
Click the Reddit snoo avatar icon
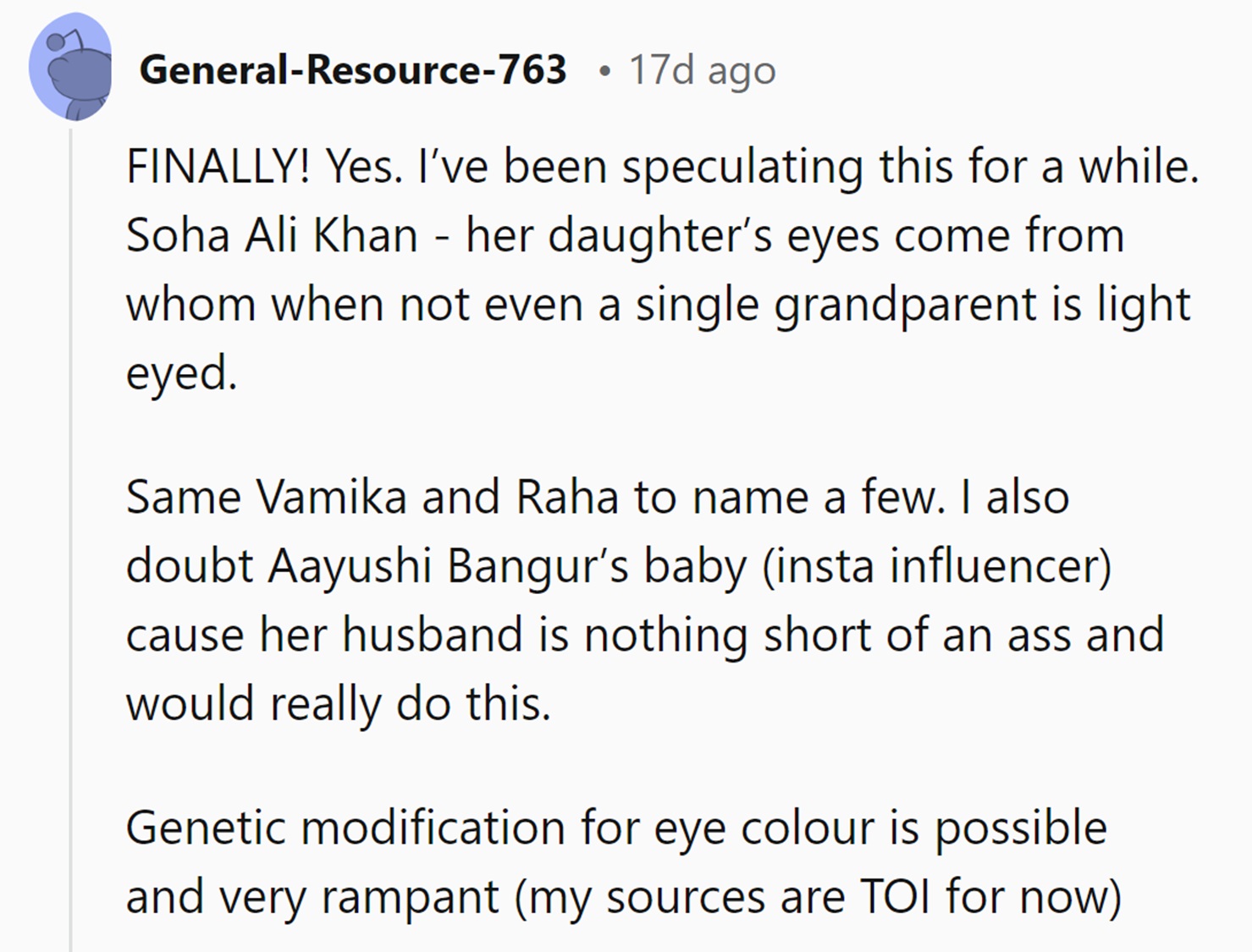pos(71,68)
